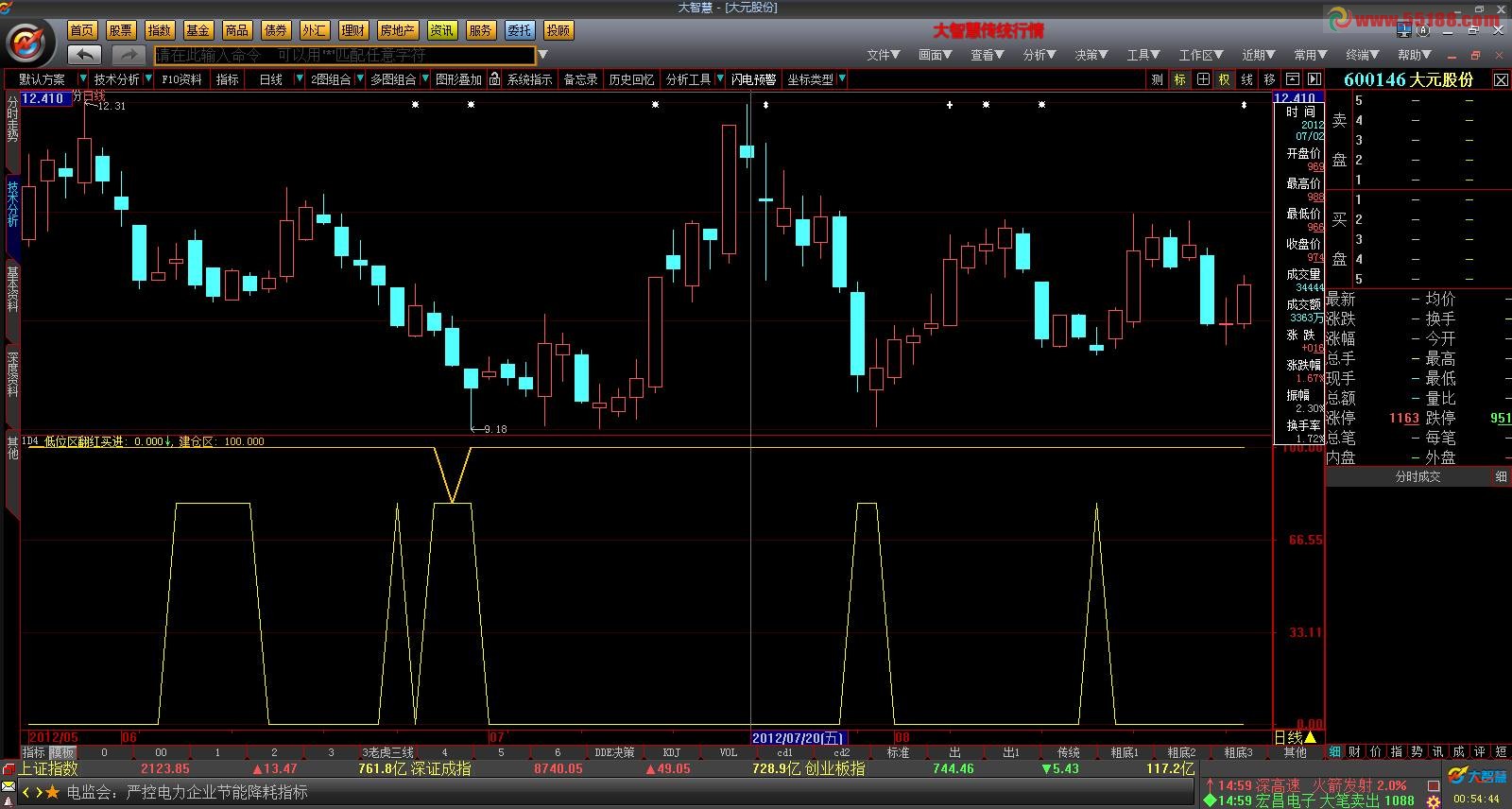
Task: Open the 画面 menu
Action: coord(935,55)
